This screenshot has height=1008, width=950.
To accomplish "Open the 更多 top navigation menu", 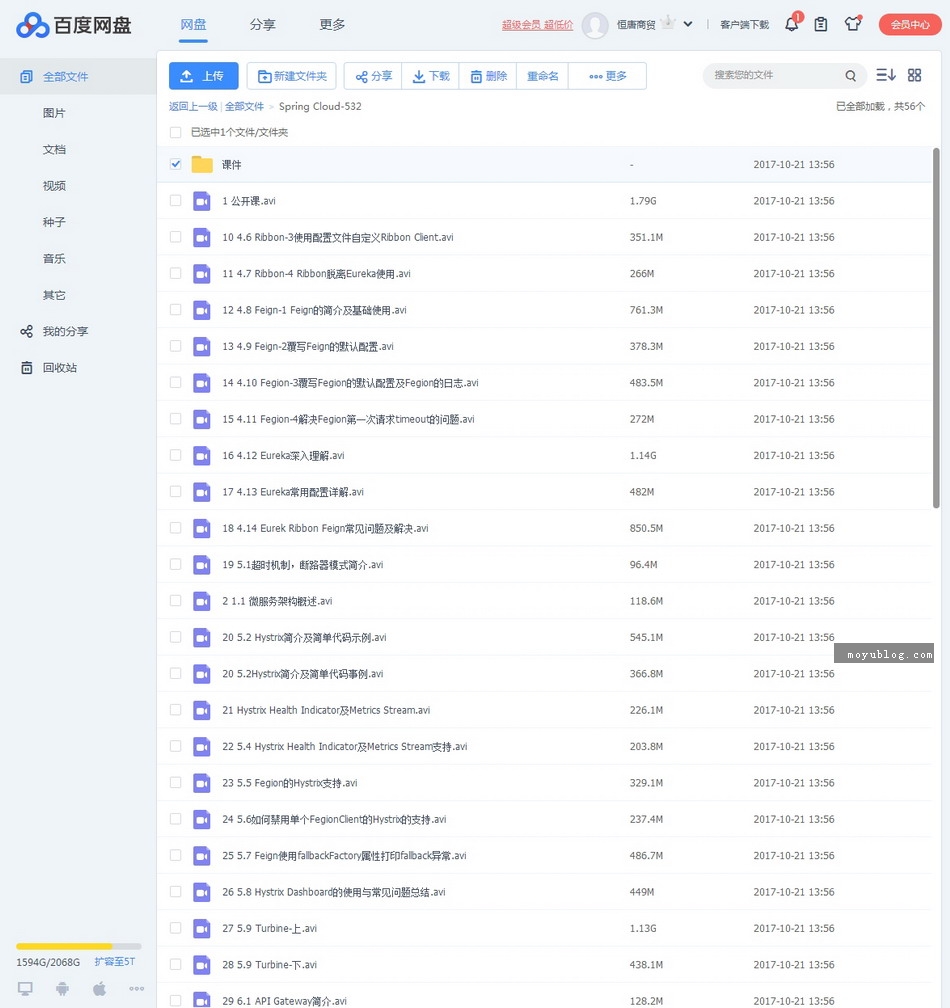I will pyautogui.click(x=332, y=24).
